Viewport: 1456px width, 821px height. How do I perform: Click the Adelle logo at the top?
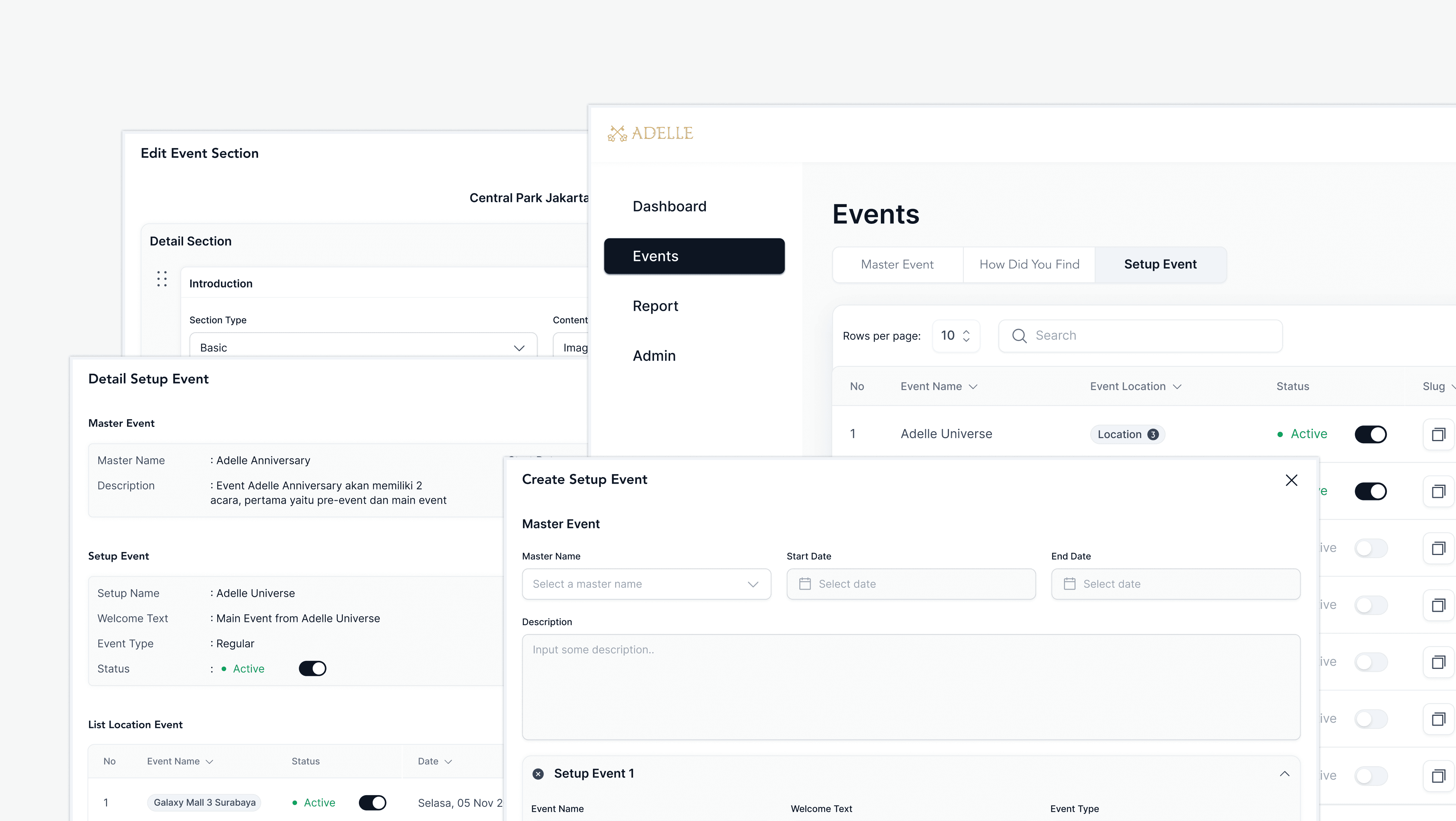650,133
